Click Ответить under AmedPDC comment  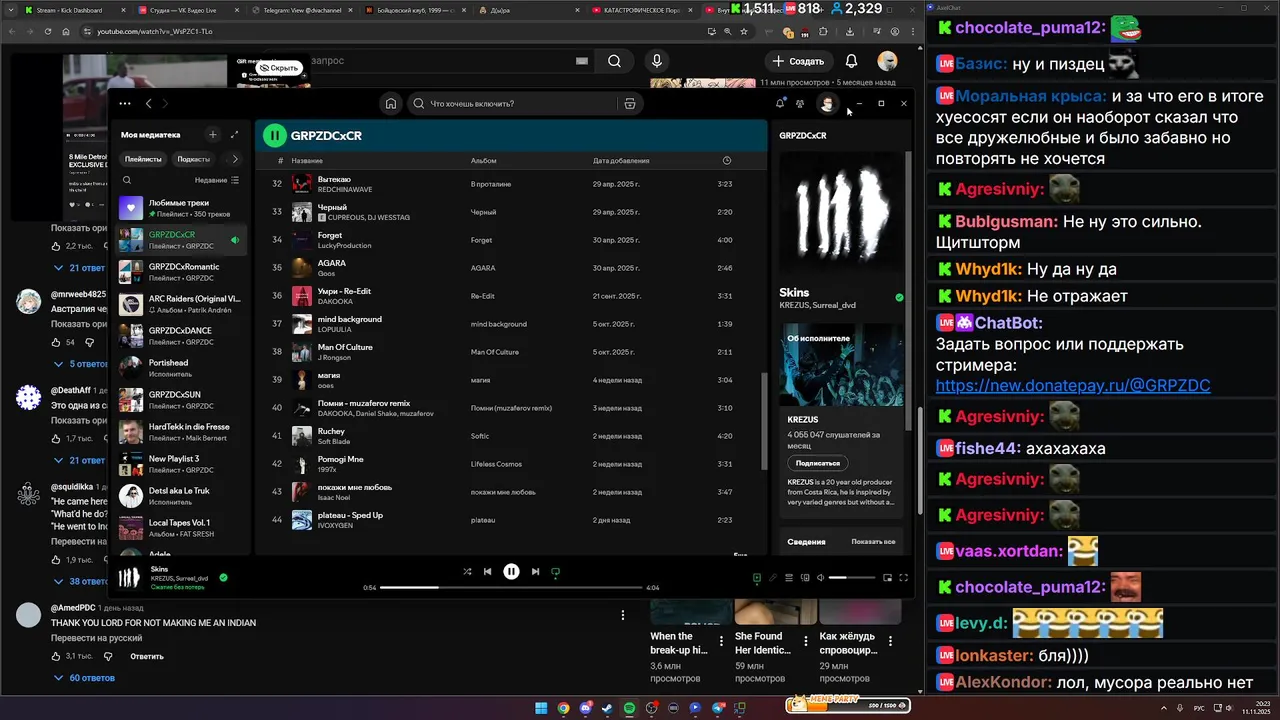tap(147, 657)
